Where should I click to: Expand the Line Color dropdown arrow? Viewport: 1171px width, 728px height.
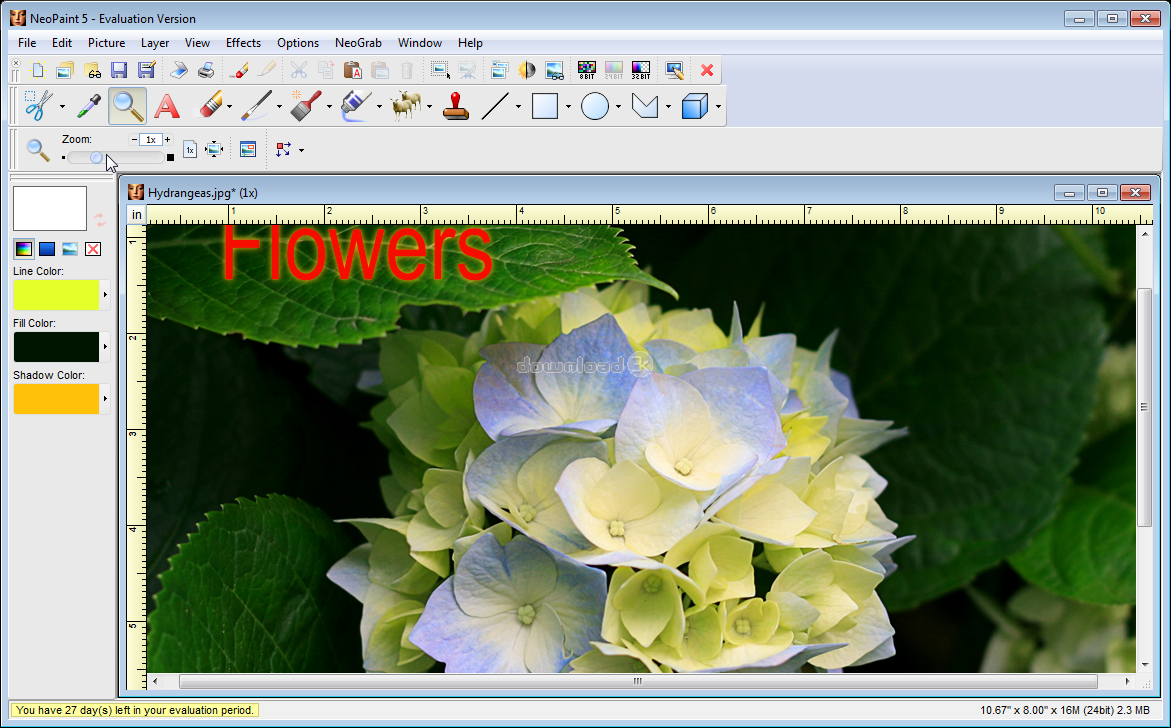click(105, 295)
